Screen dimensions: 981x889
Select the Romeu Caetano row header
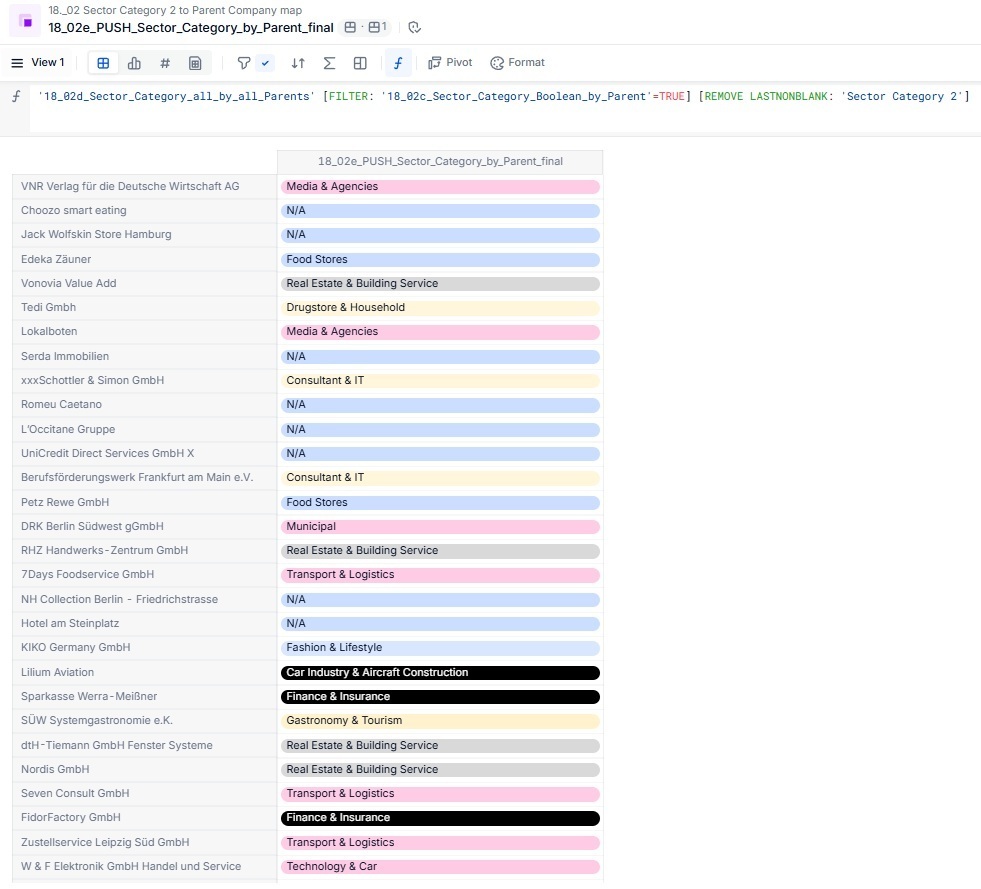(x=145, y=405)
